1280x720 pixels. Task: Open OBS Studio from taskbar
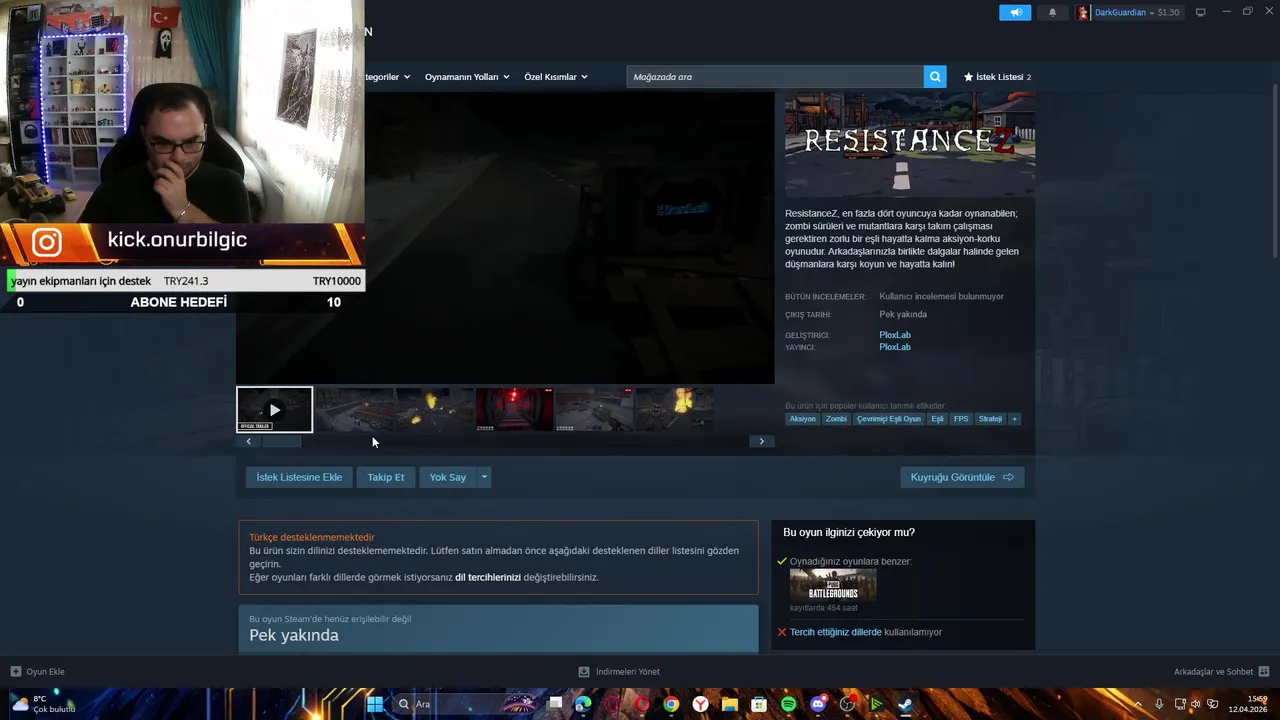tap(847, 704)
